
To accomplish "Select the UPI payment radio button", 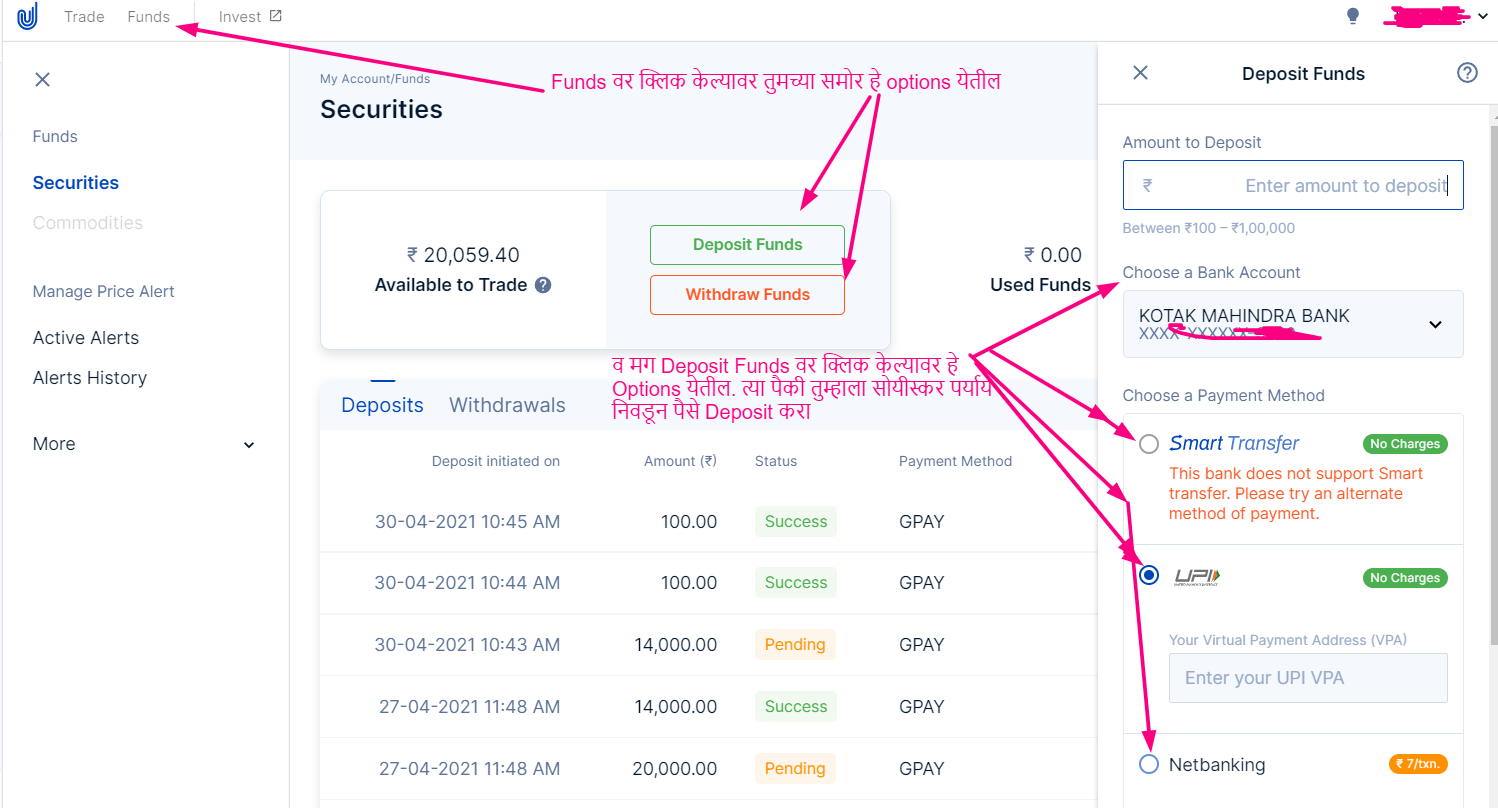I will pyautogui.click(x=1149, y=575).
